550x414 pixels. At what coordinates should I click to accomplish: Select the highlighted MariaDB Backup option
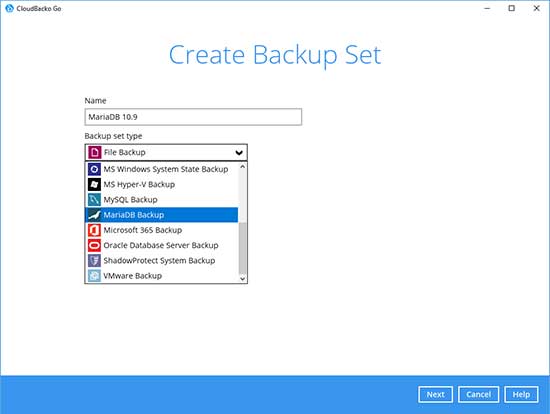click(x=162, y=215)
